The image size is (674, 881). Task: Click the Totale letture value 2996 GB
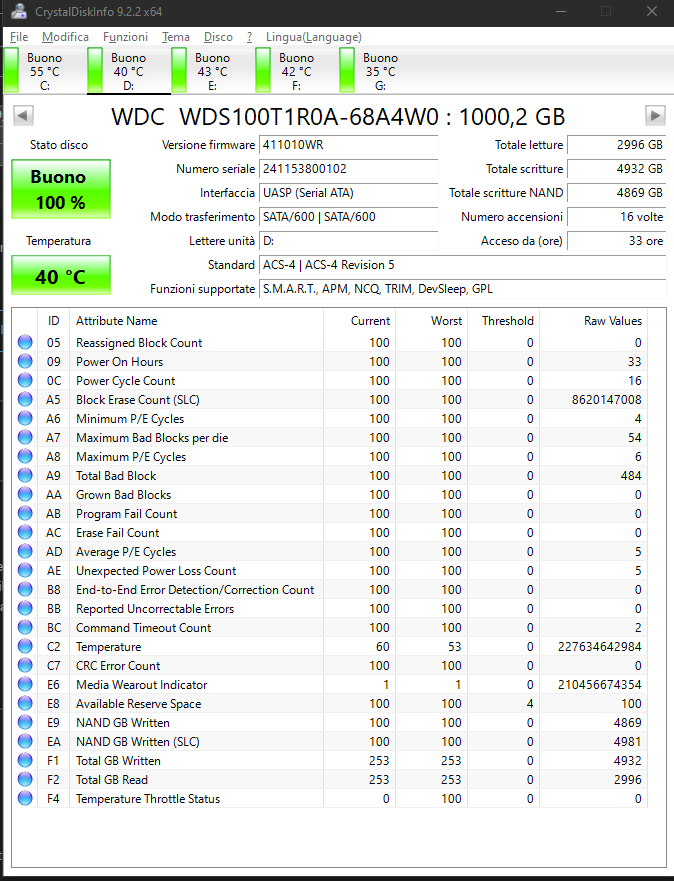(617, 145)
